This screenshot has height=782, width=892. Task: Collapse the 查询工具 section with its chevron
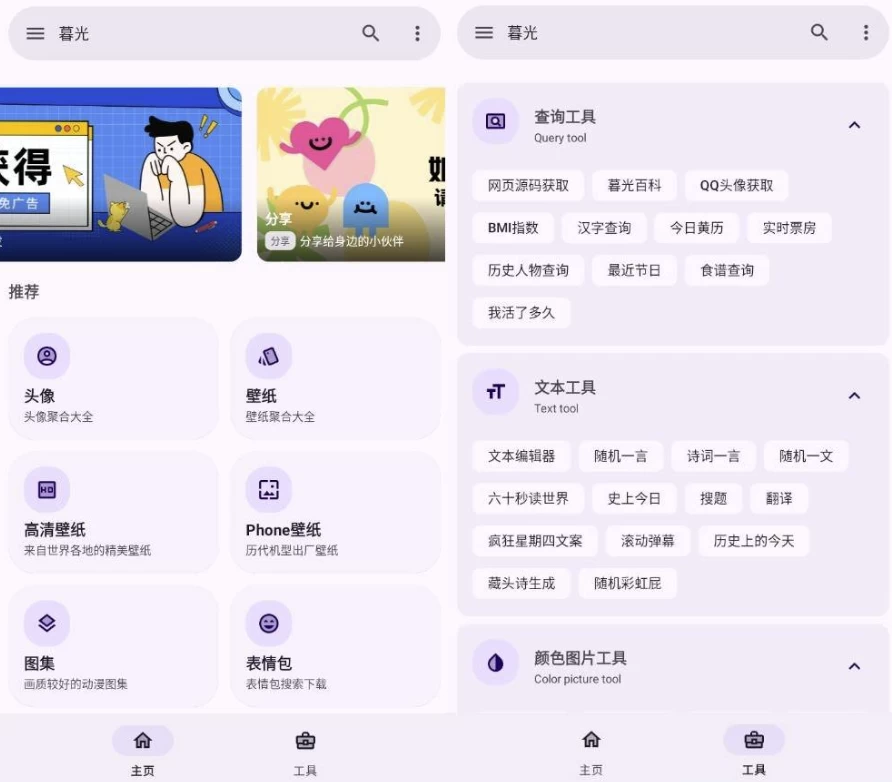click(854, 125)
